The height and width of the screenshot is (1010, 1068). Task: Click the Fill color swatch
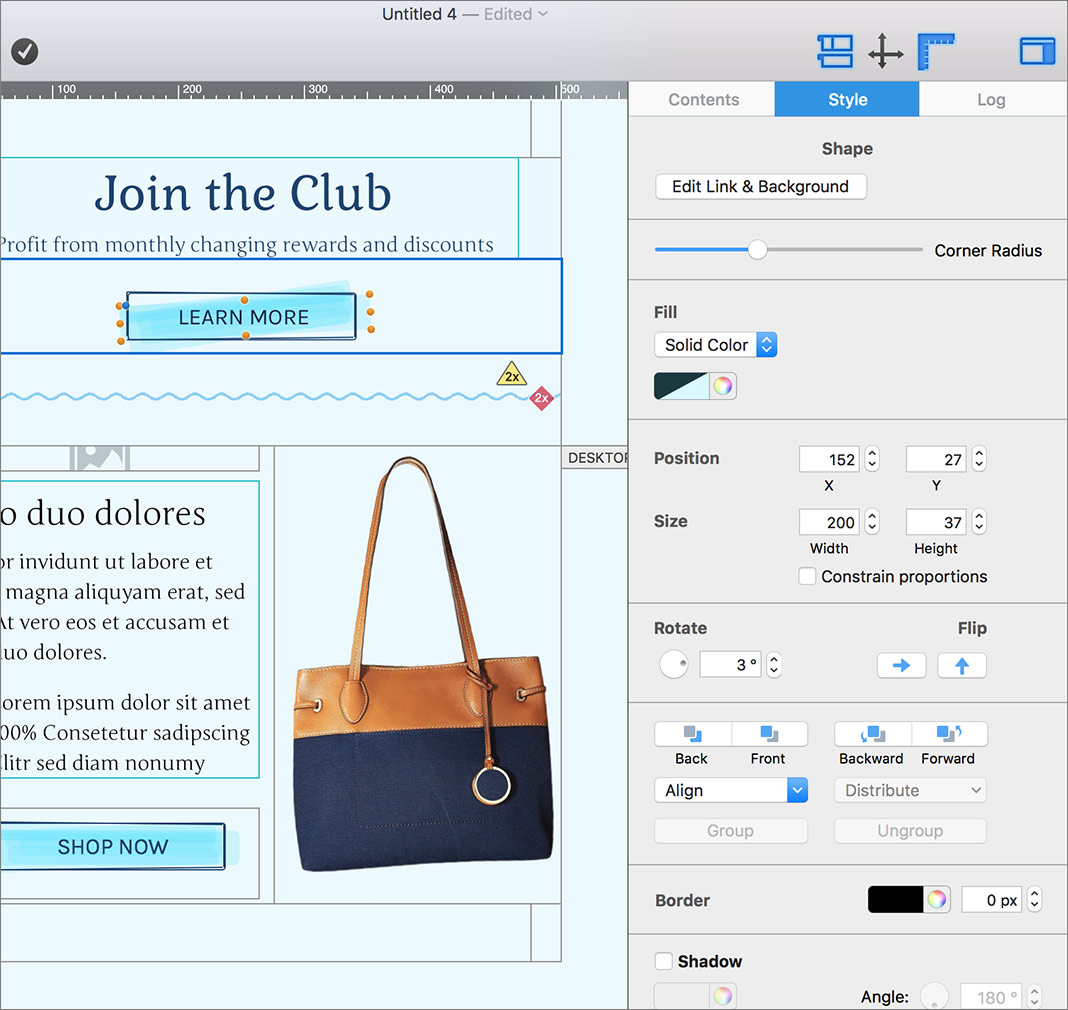pos(681,386)
